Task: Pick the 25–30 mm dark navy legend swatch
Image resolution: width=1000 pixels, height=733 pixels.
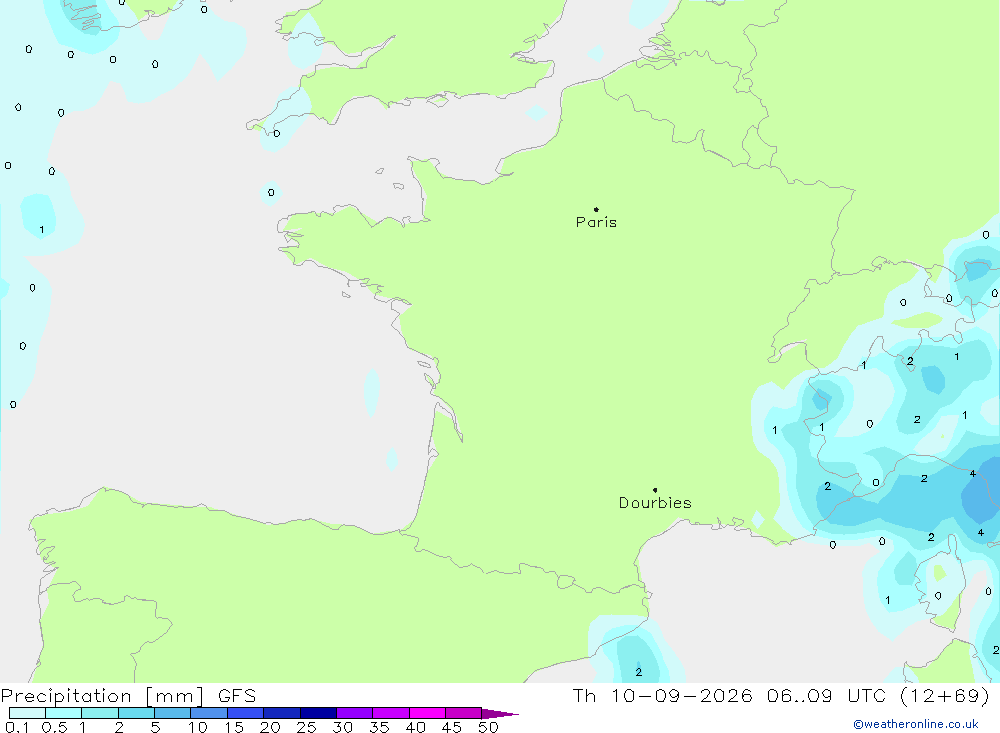Action: pos(318,713)
